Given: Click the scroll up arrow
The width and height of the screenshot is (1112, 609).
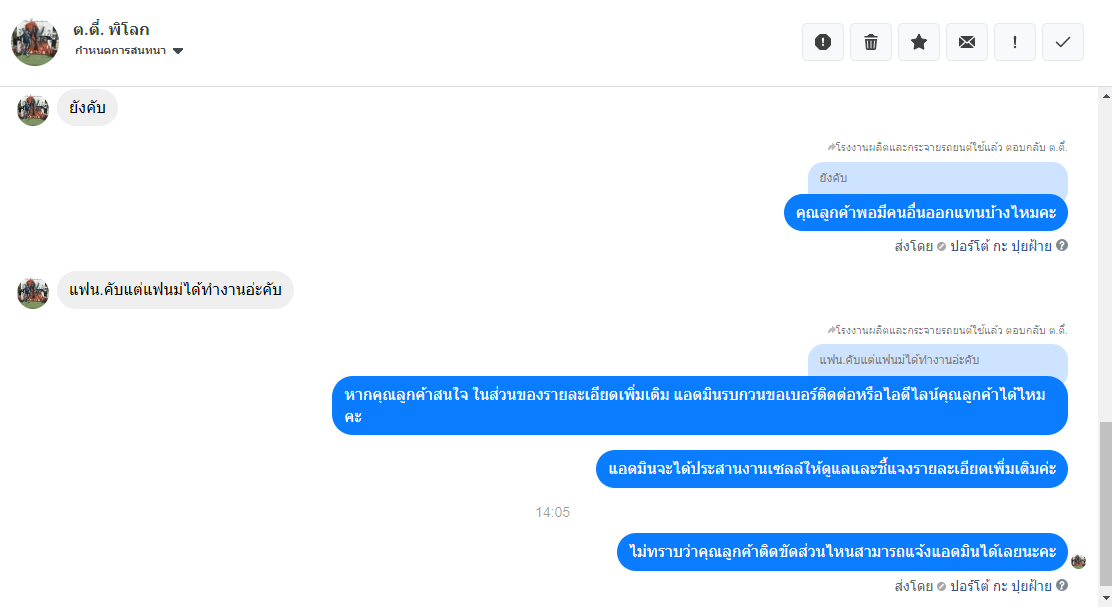Looking at the screenshot, I should [1106, 95].
